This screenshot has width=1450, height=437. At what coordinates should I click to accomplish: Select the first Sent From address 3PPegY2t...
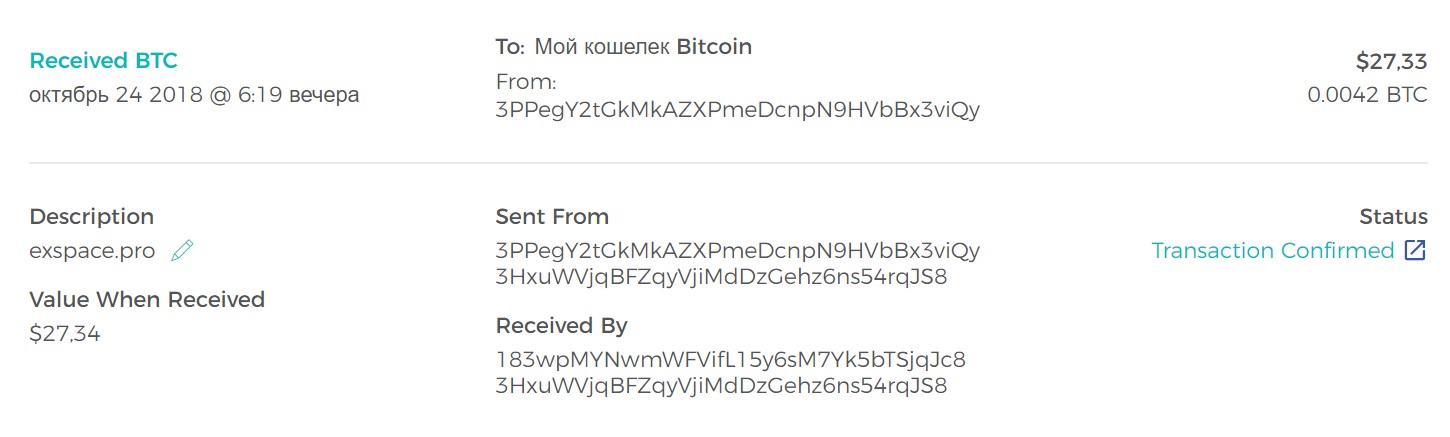(738, 250)
